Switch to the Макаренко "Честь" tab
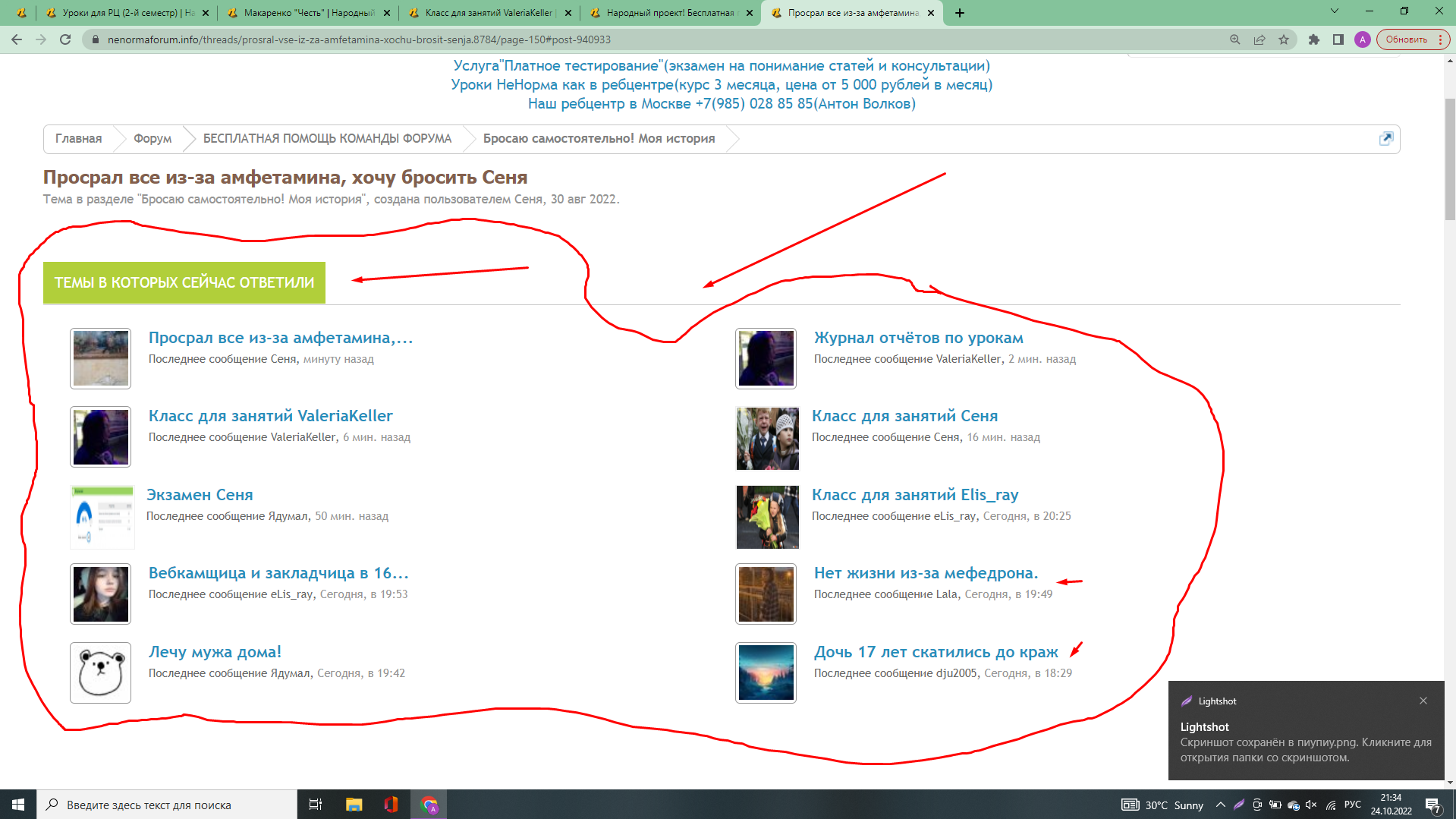The width and height of the screenshot is (1456, 819). [308, 13]
